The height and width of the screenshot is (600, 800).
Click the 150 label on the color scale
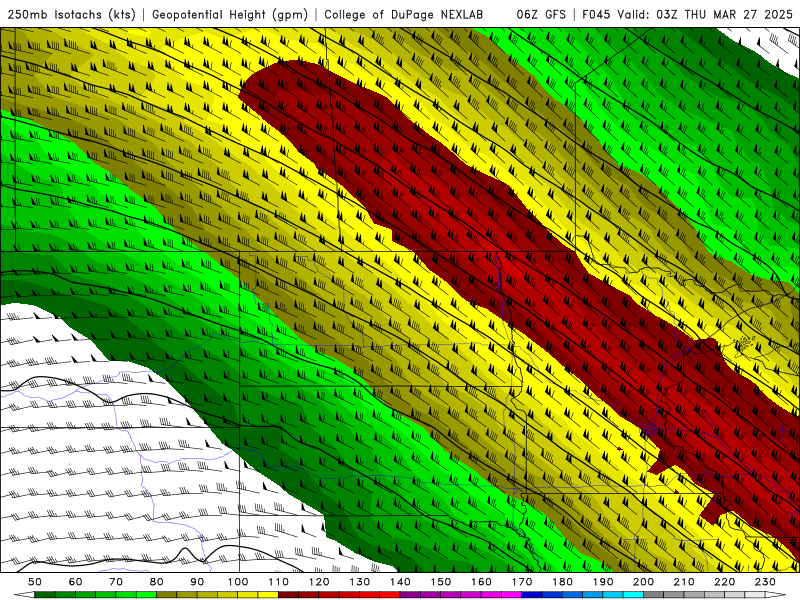coord(441,582)
